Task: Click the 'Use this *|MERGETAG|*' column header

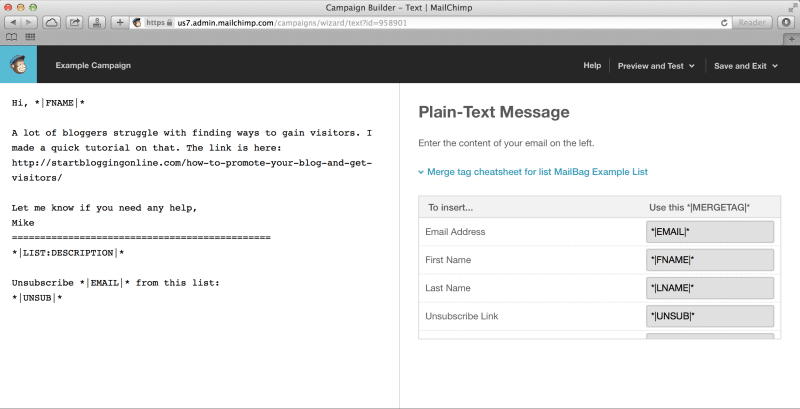Action: [x=699, y=208]
